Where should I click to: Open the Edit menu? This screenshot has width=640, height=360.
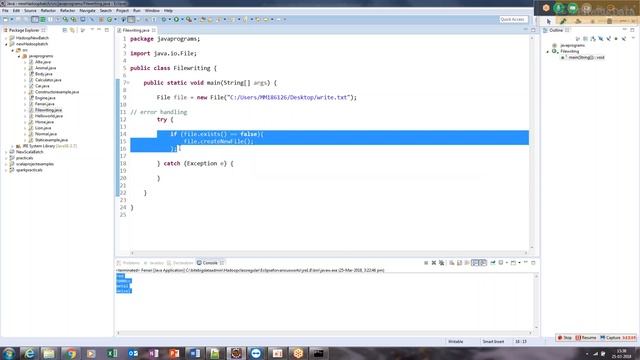[x=16, y=11]
